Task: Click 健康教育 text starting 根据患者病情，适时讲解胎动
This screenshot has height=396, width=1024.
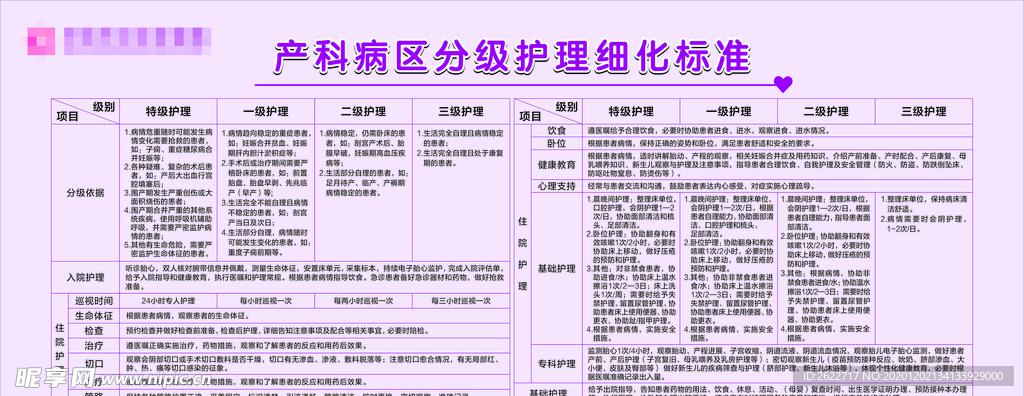Action: coord(777,165)
